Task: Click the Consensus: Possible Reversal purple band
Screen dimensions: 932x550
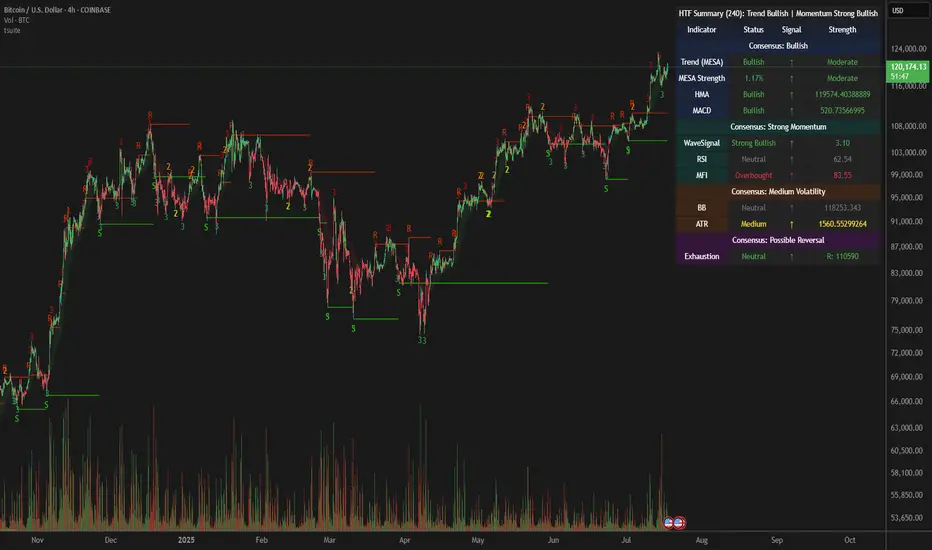Action: pos(778,240)
